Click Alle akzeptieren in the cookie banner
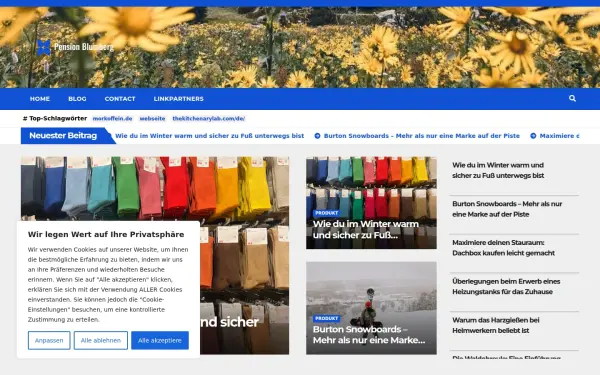The image size is (600, 375). (160, 340)
